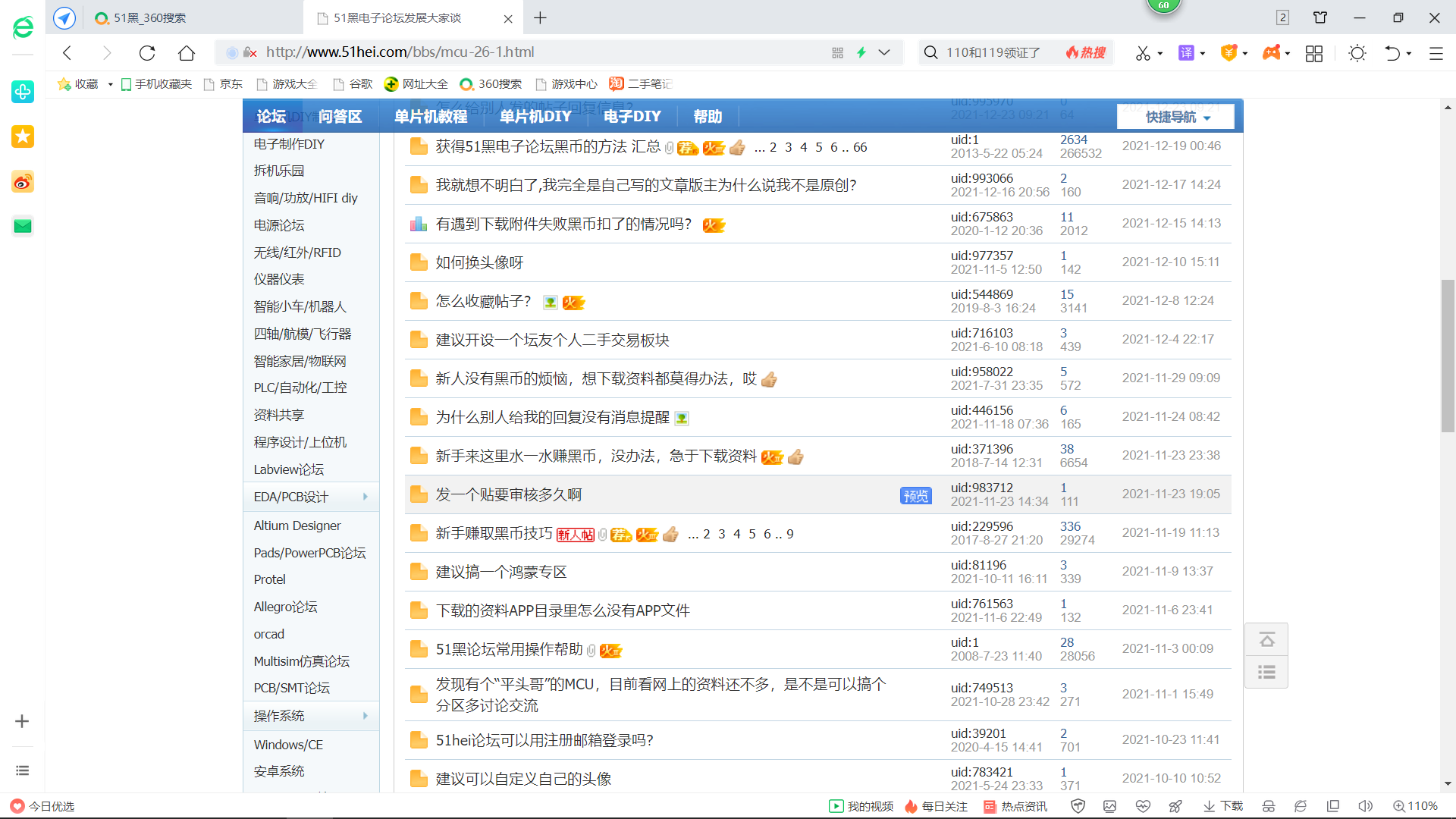Click the 热搜 hot search button

(1086, 52)
